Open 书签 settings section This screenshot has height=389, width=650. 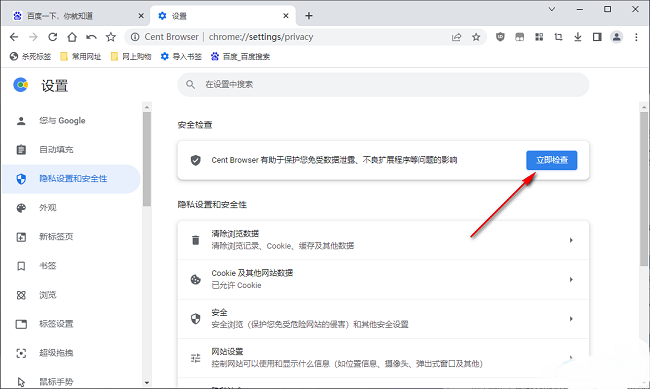(71, 266)
